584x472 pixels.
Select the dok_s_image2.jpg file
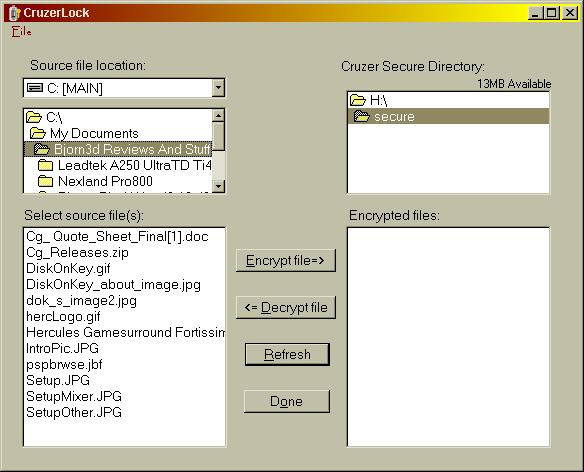[82, 301]
